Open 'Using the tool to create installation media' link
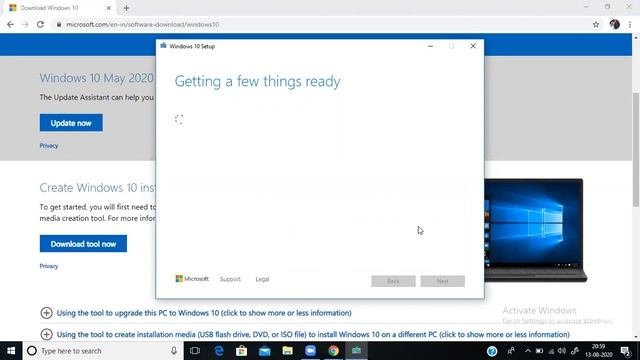This screenshot has width=640, height=360. [x=313, y=334]
